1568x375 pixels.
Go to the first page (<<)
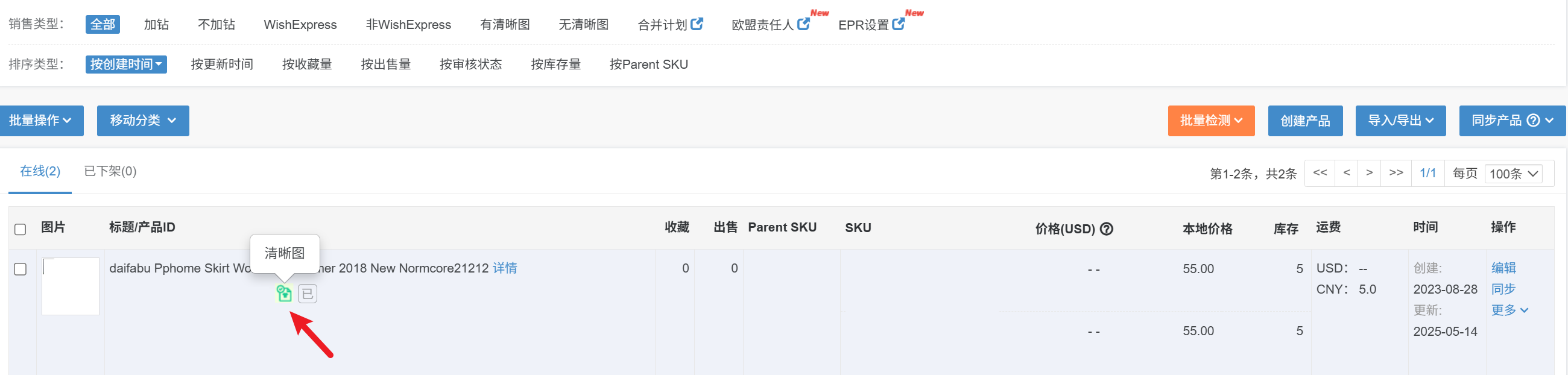[x=1320, y=173]
